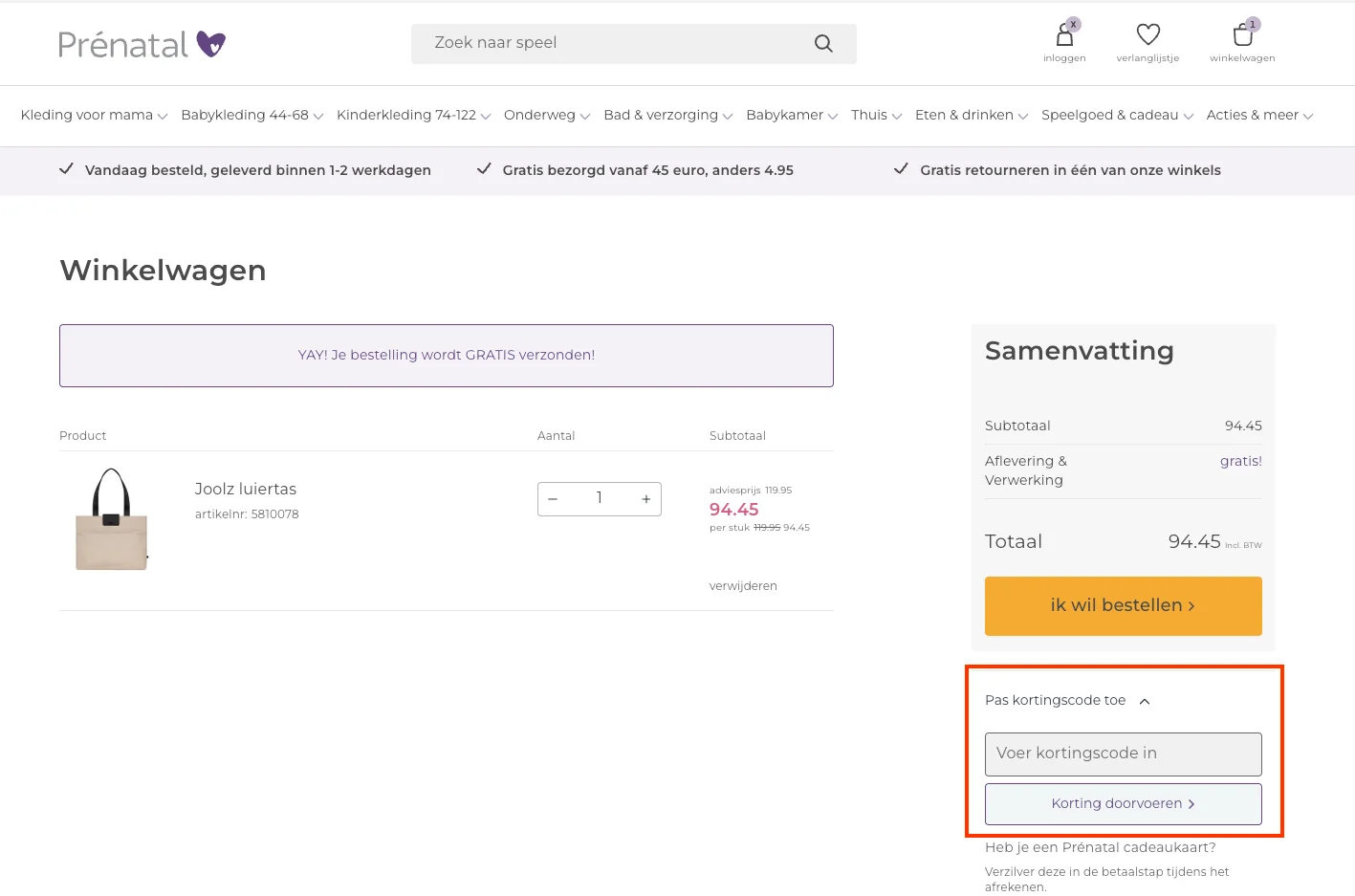1355x896 pixels.
Task: Decrease quantity with the minus button
Action: (553, 499)
